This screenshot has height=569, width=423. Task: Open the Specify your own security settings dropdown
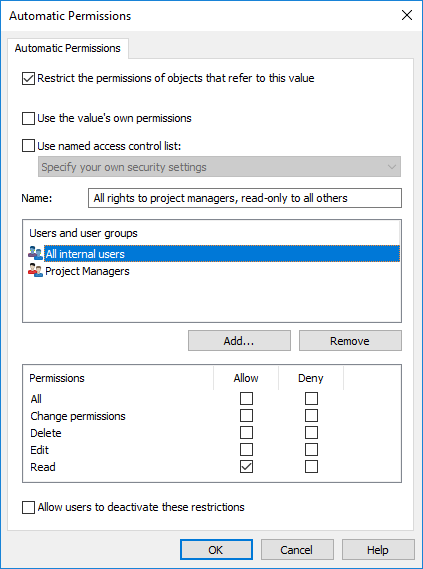click(219, 167)
